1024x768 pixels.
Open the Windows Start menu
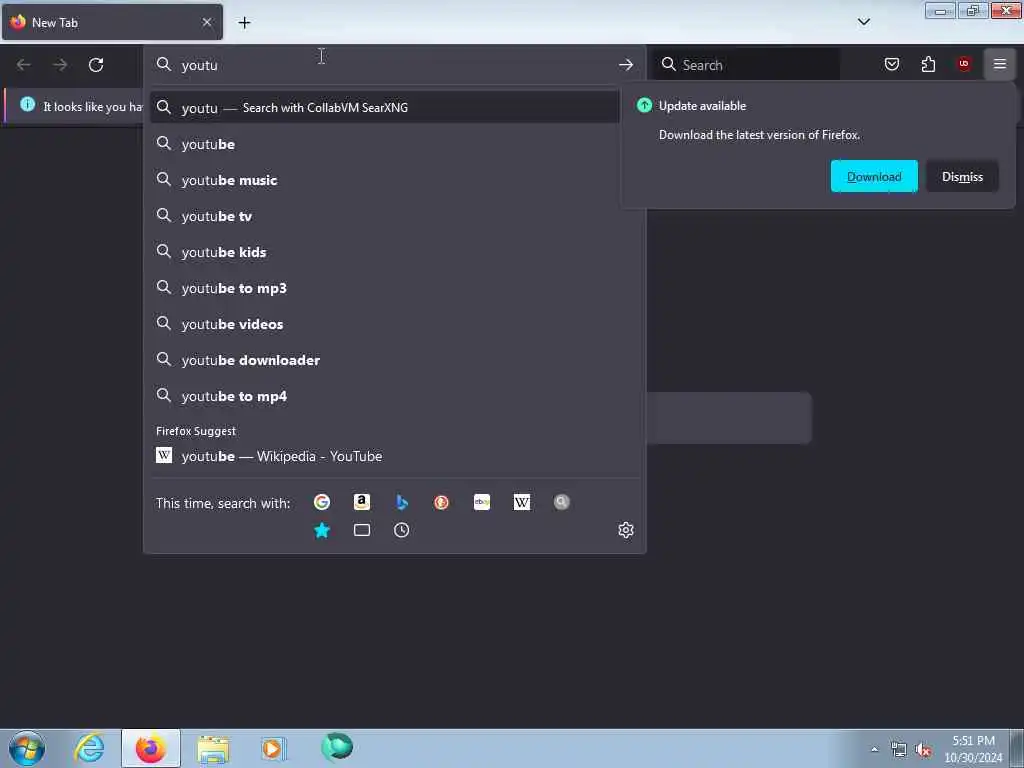[27, 748]
